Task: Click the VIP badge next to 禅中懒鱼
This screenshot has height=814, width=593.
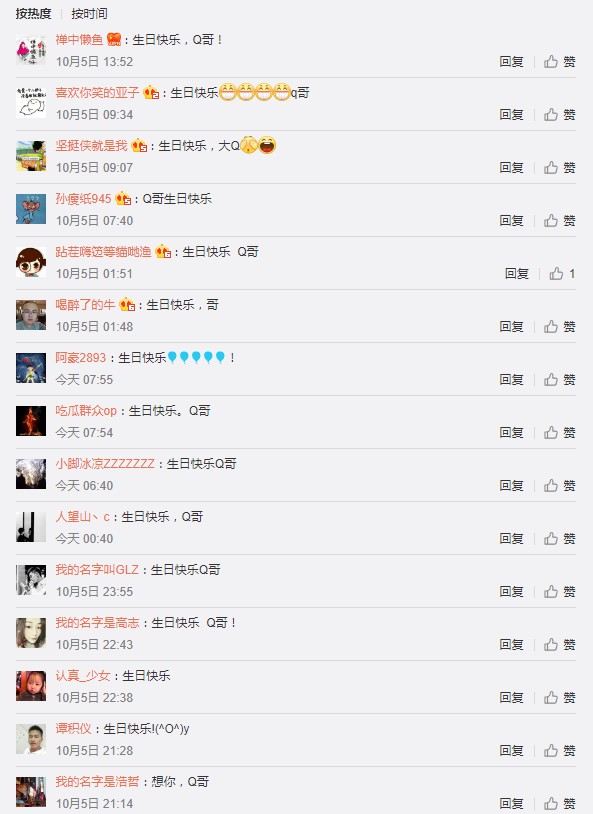Action: click(x=114, y=39)
